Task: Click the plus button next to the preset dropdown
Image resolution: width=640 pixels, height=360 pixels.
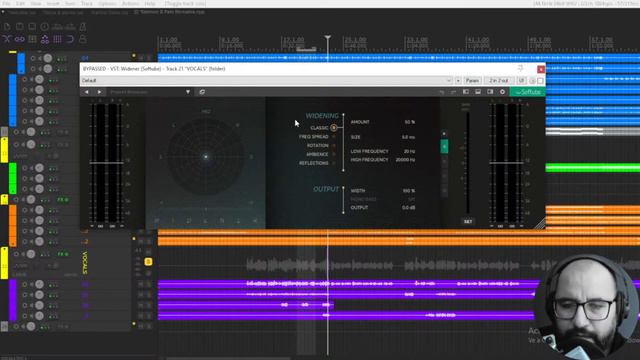Action: point(458,80)
